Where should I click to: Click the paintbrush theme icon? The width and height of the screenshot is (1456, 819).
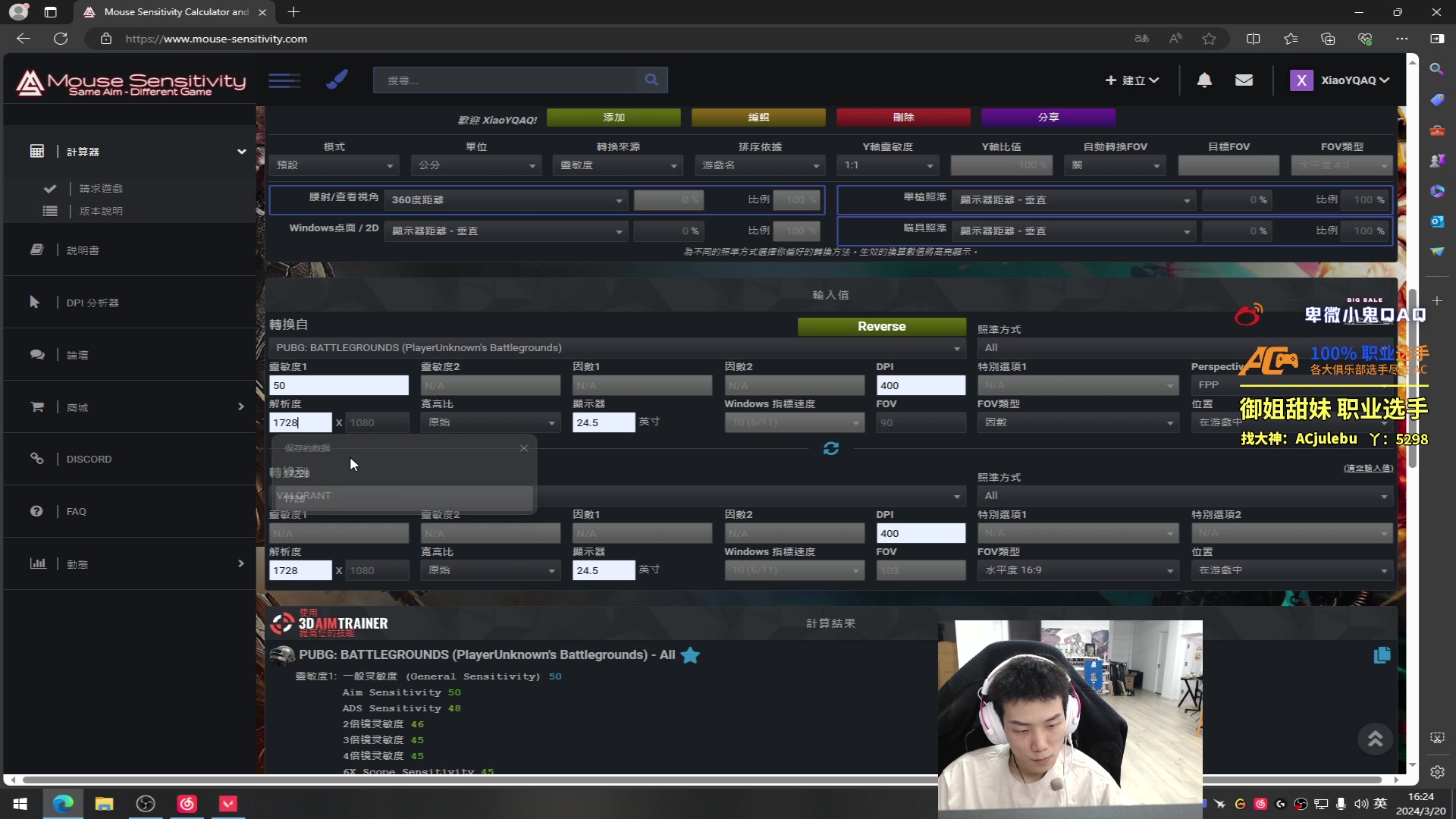(337, 80)
